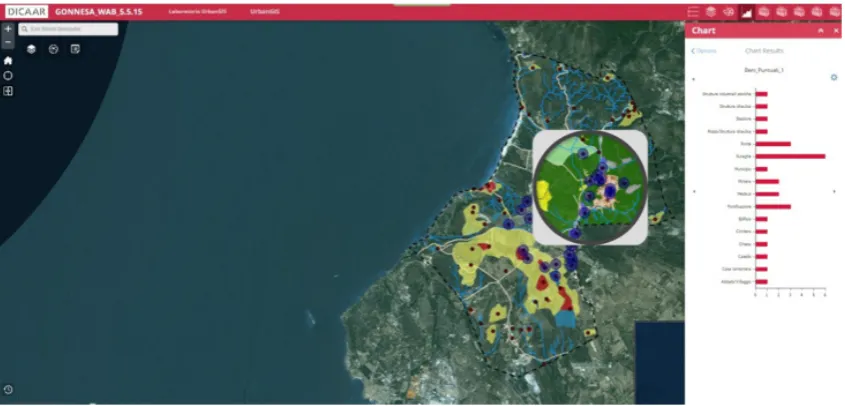Open chart settings gear icon

[x=834, y=78]
